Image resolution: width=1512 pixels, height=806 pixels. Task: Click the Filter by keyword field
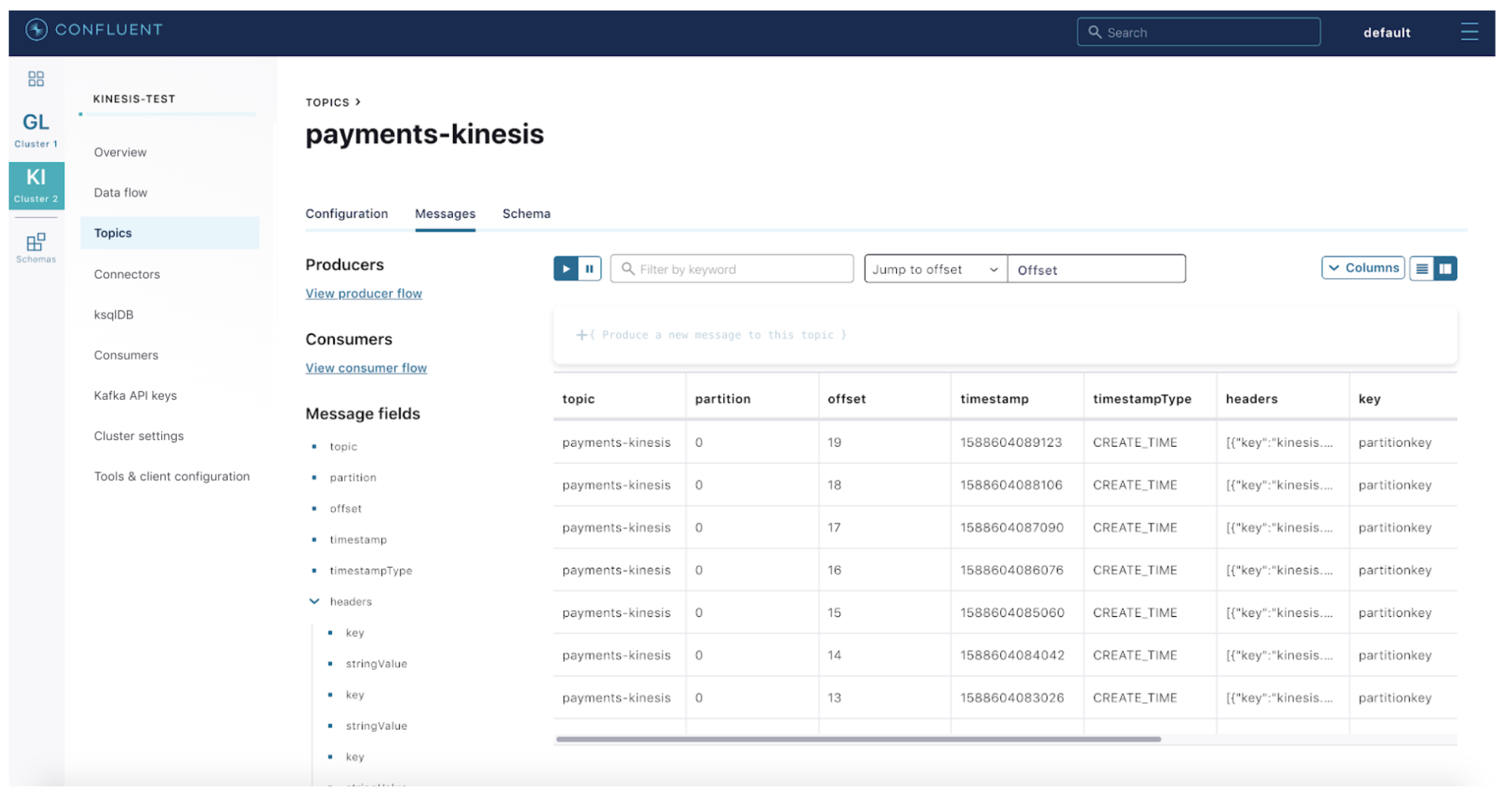tap(732, 268)
